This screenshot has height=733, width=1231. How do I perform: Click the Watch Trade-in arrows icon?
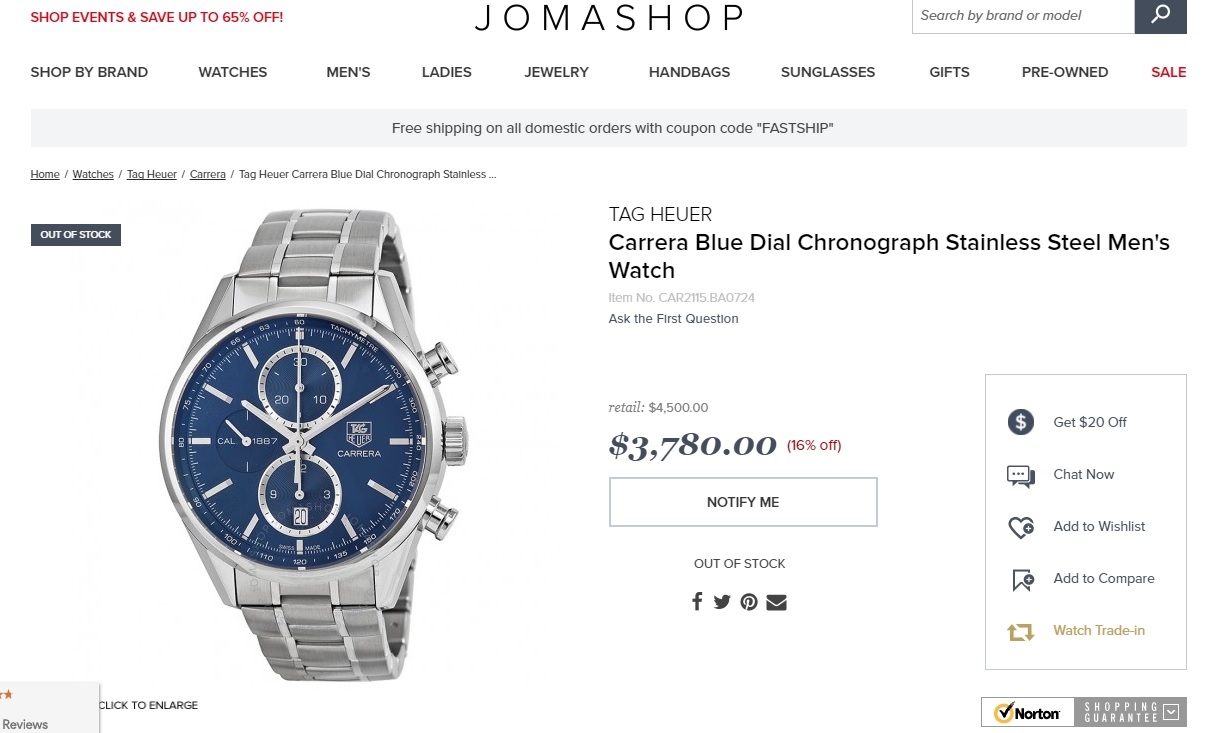[x=1020, y=632]
